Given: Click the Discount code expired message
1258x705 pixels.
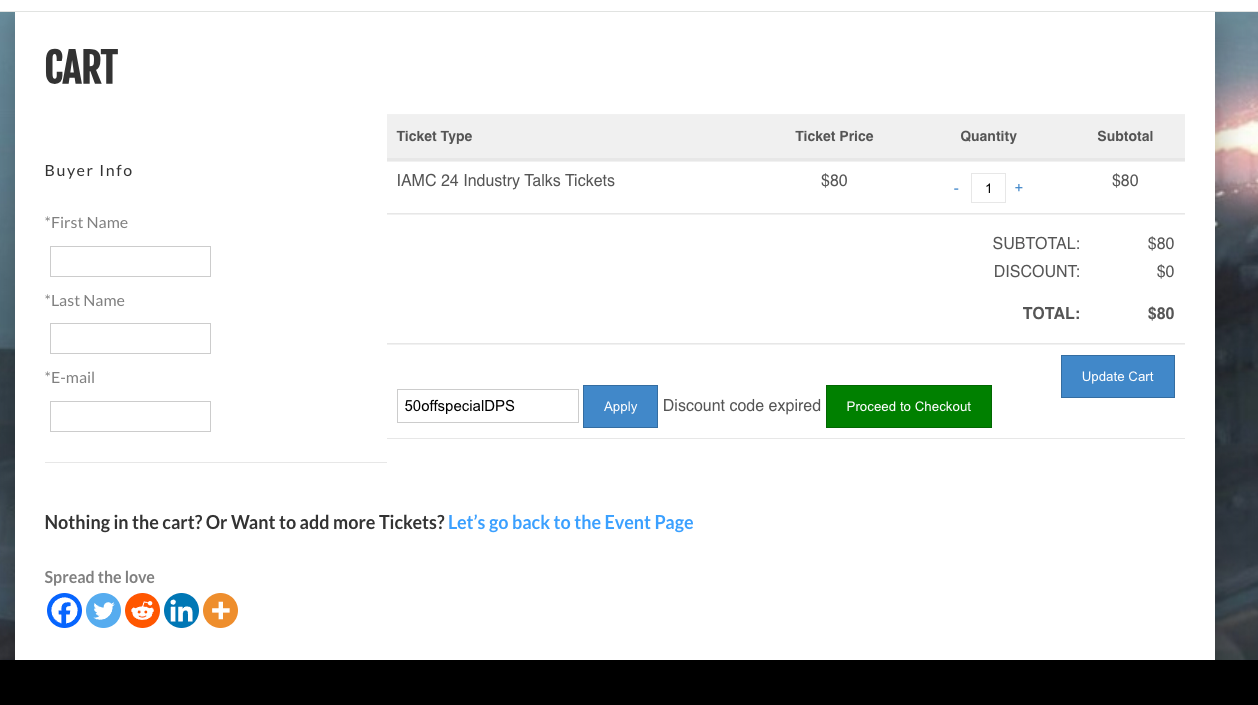Looking at the screenshot, I should tap(741, 405).
